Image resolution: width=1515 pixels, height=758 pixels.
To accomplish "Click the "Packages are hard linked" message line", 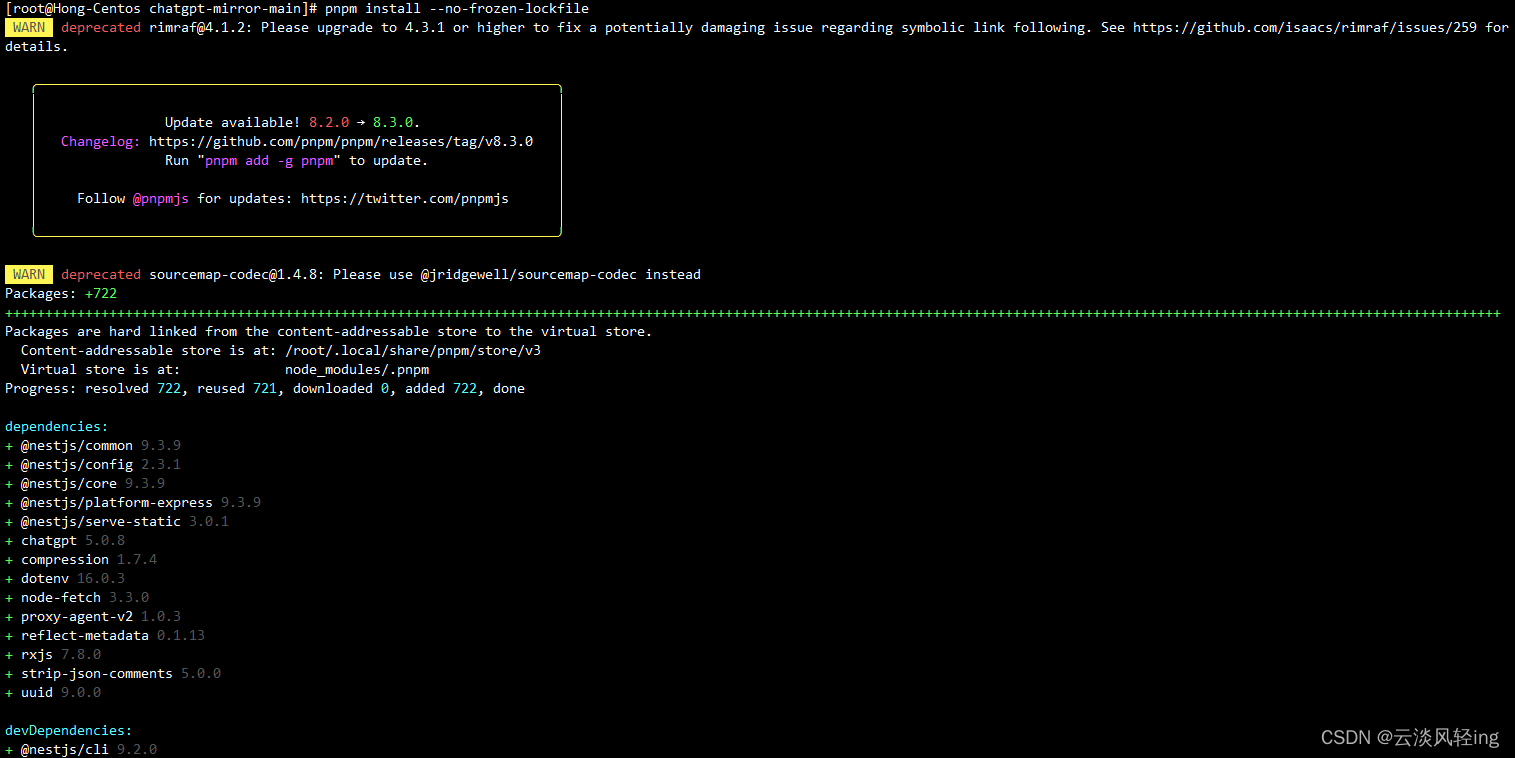I will [329, 331].
